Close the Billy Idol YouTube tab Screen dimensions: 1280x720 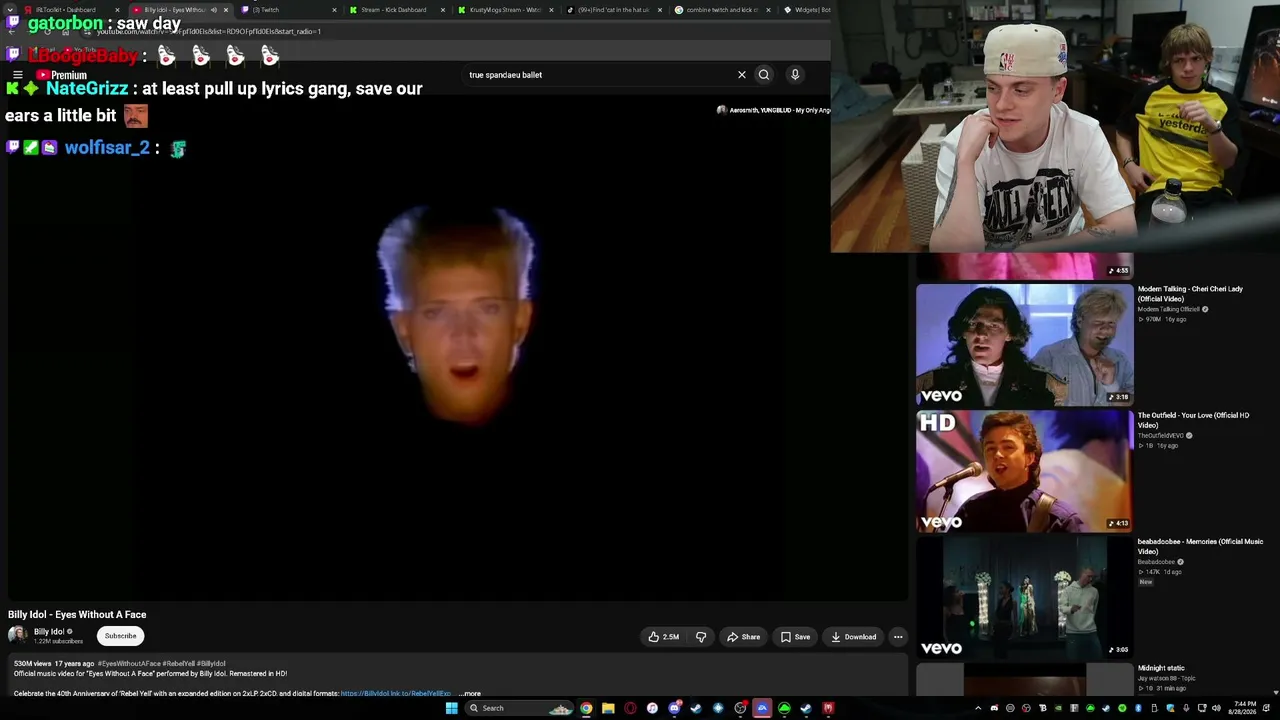point(226,10)
